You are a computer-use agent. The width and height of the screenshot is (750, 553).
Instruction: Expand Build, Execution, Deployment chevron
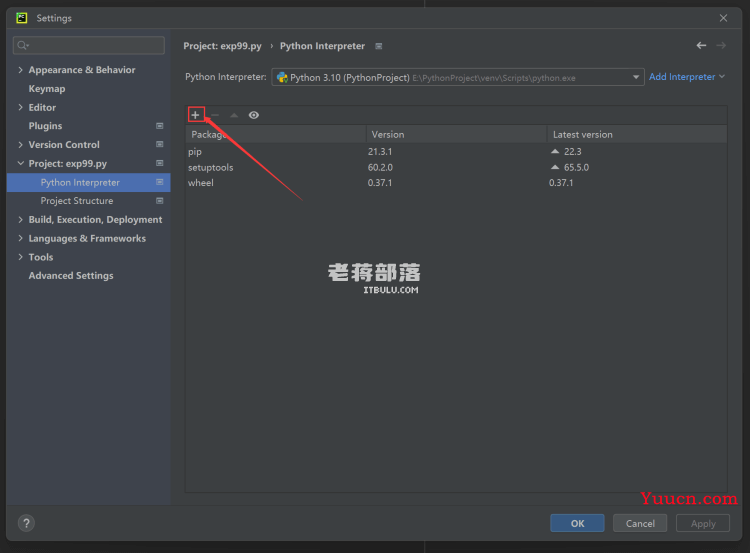coord(20,220)
